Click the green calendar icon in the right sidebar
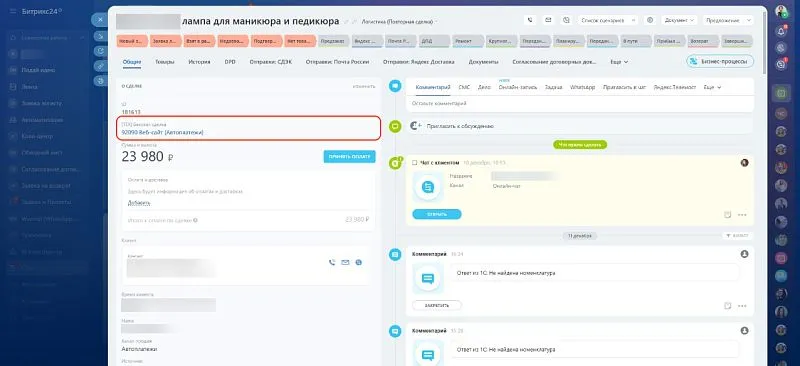The width and height of the screenshot is (800, 366). pyautogui.click(x=781, y=93)
